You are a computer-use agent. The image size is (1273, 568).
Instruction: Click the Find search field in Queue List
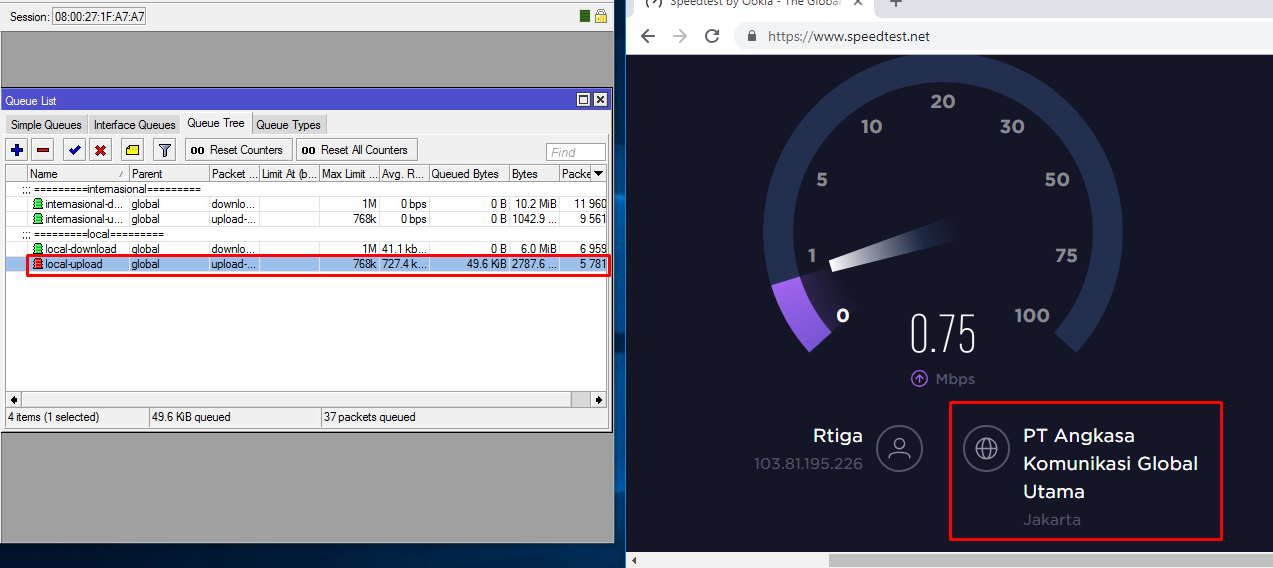(575, 152)
